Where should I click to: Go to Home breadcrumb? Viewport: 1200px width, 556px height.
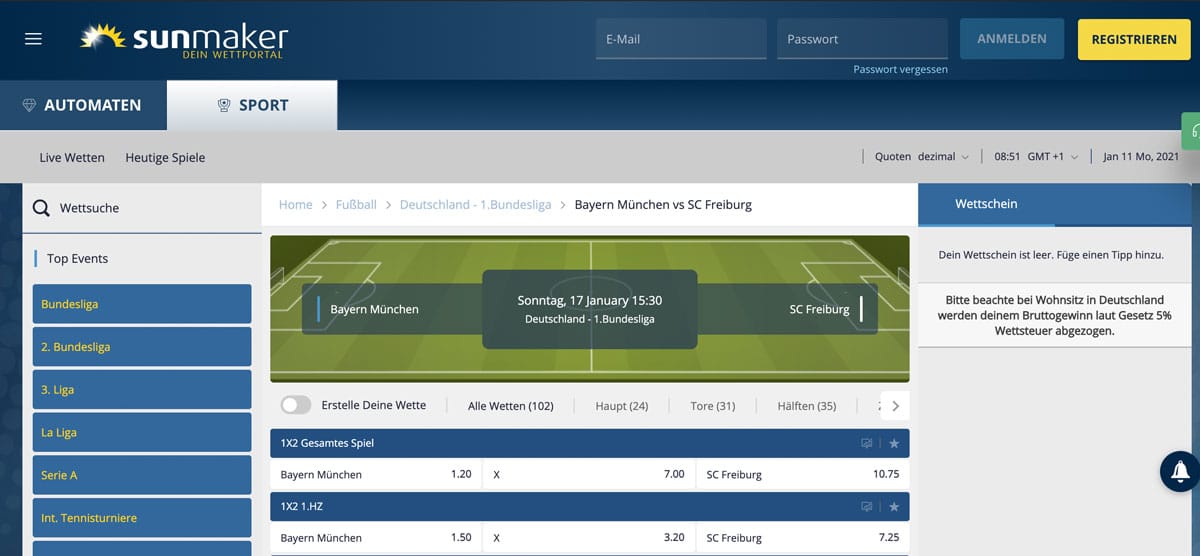(x=295, y=204)
